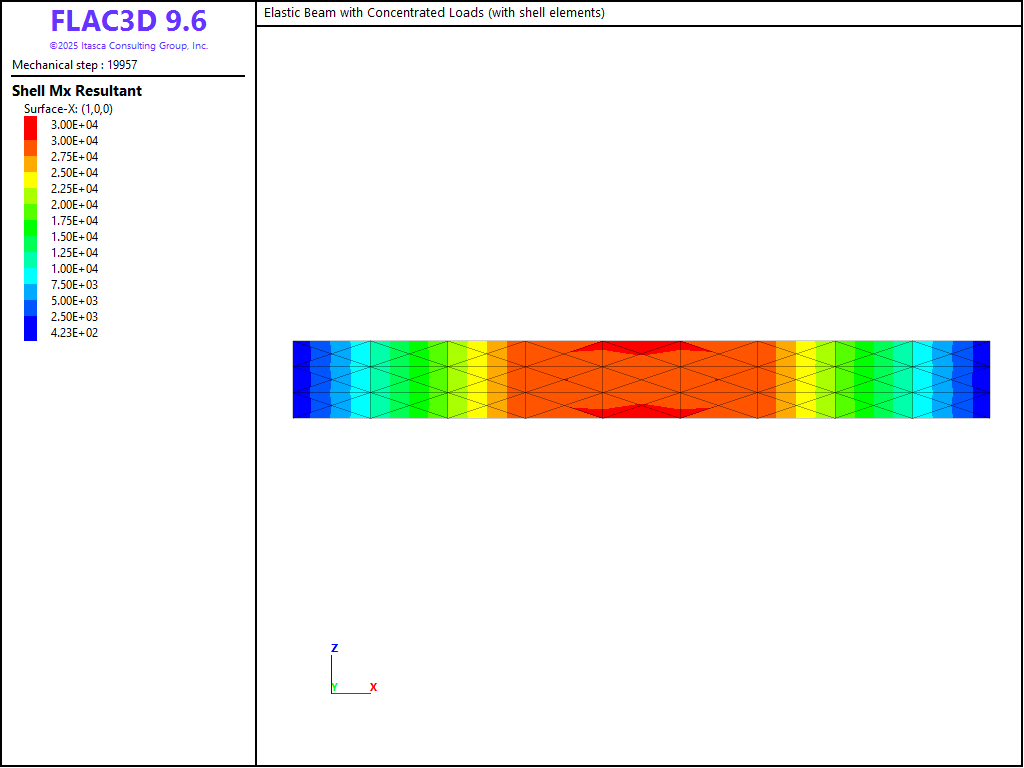Pick the cyan 1.00E+04 legend swatch
This screenshot has height=768, width=1024.
[x=31, y=269]
